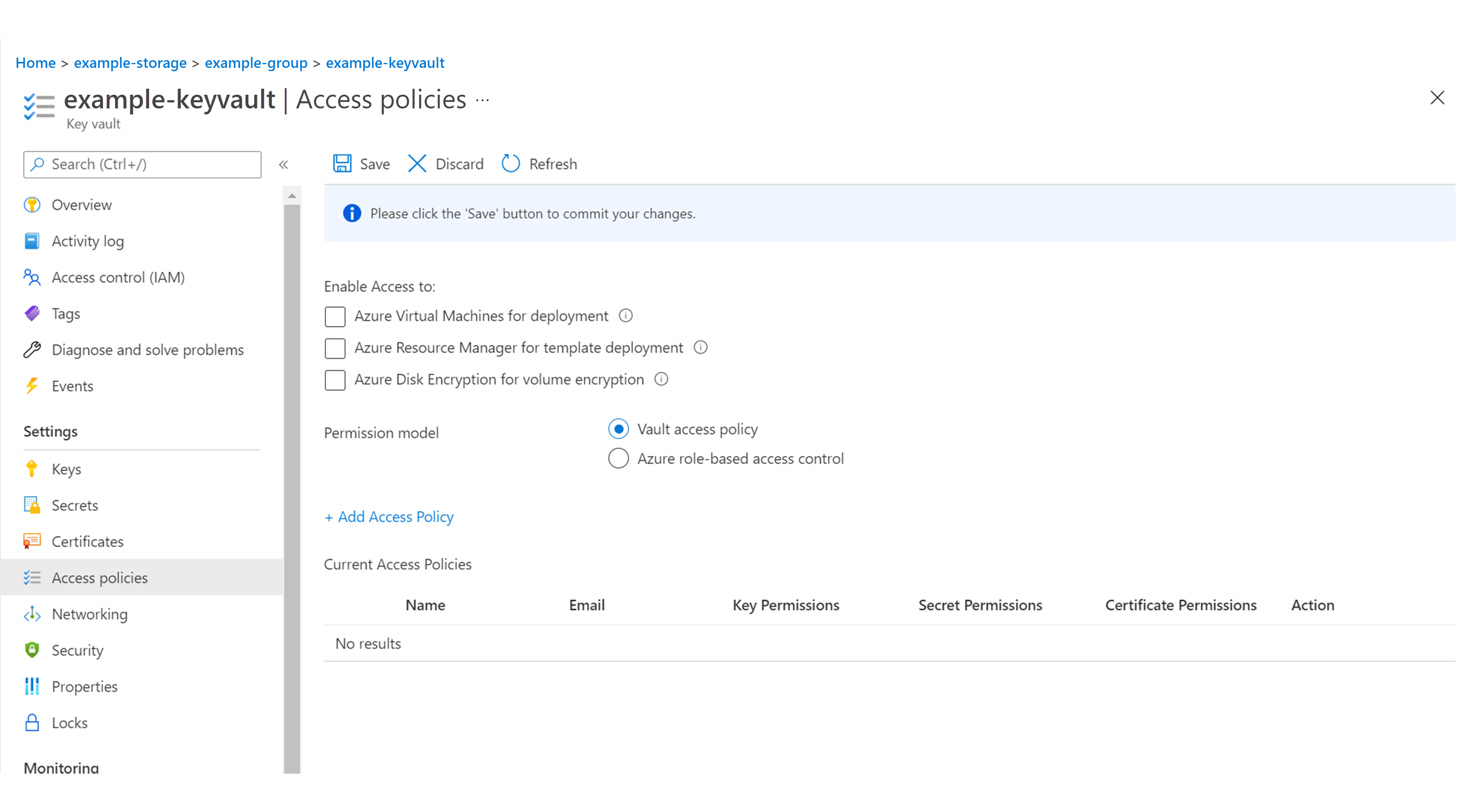
Task: Close the Access policies blade
Action: click(x=1437, y=97)
